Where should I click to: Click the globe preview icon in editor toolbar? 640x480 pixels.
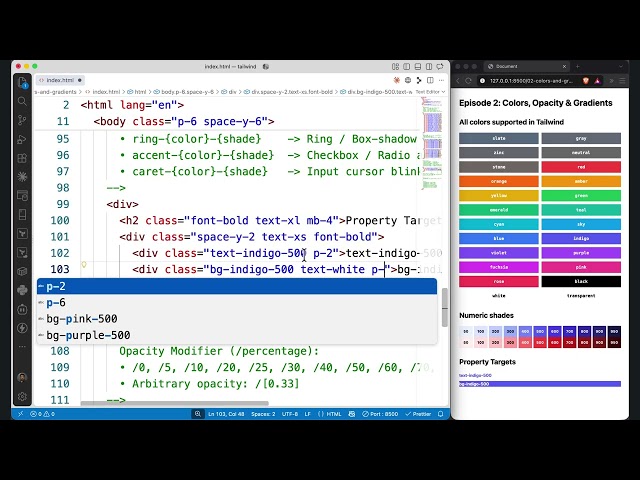[408, 80]
